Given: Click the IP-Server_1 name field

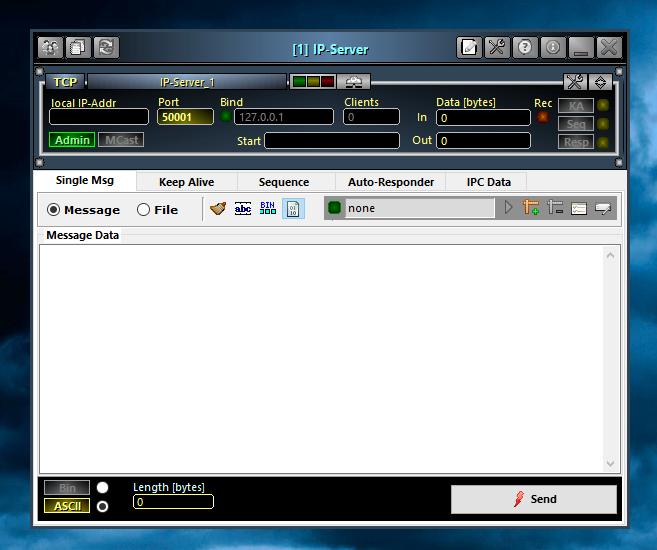Looking at the screenshot, I should [x=187, y=82].
